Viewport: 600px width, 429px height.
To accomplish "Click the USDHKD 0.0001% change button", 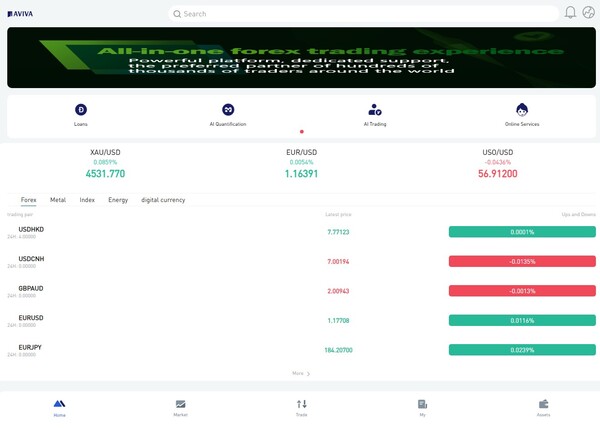I will [522, 232].
